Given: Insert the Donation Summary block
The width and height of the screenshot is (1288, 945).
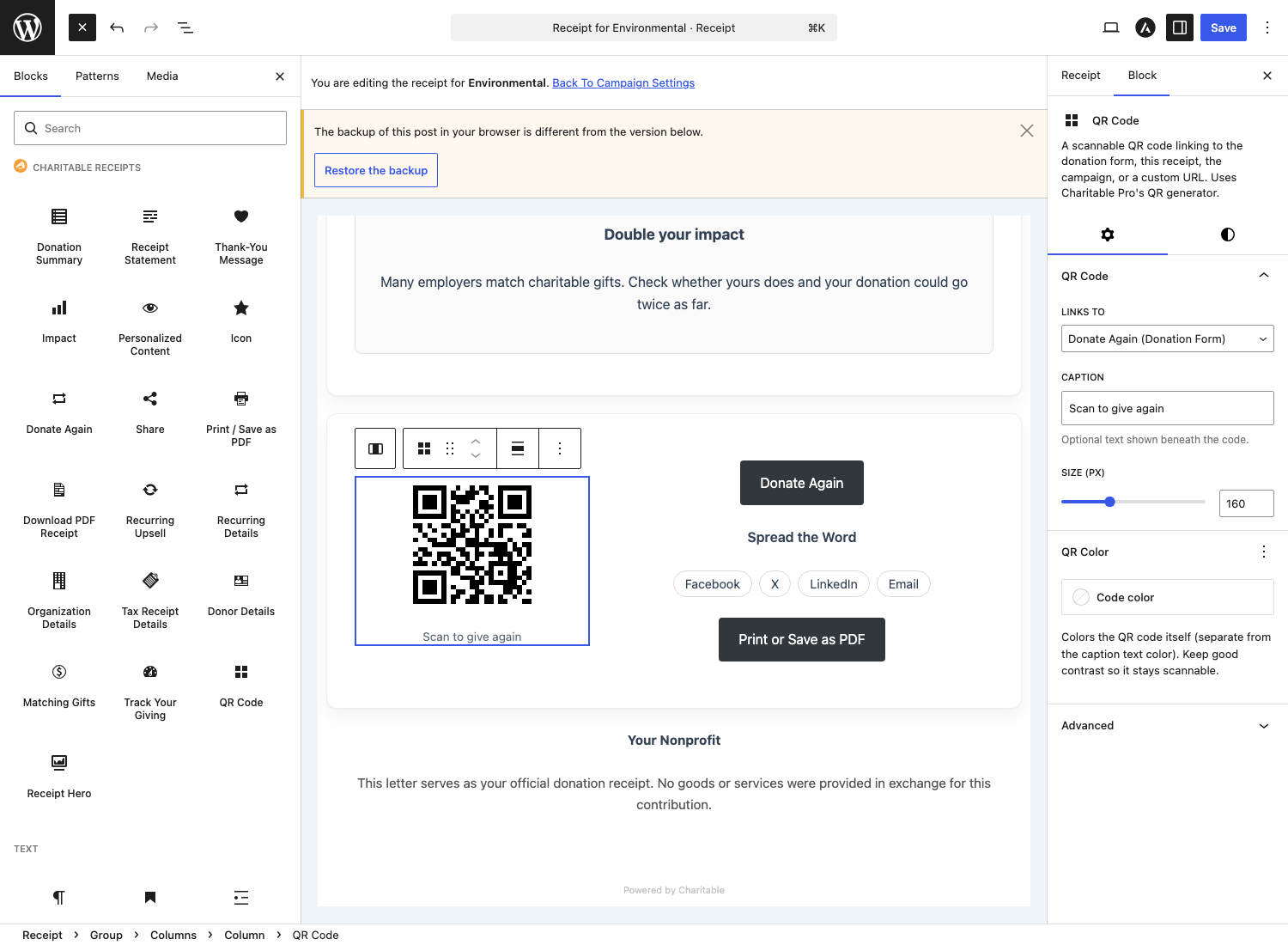Looking at the screenshot, I should click(59, 237).
